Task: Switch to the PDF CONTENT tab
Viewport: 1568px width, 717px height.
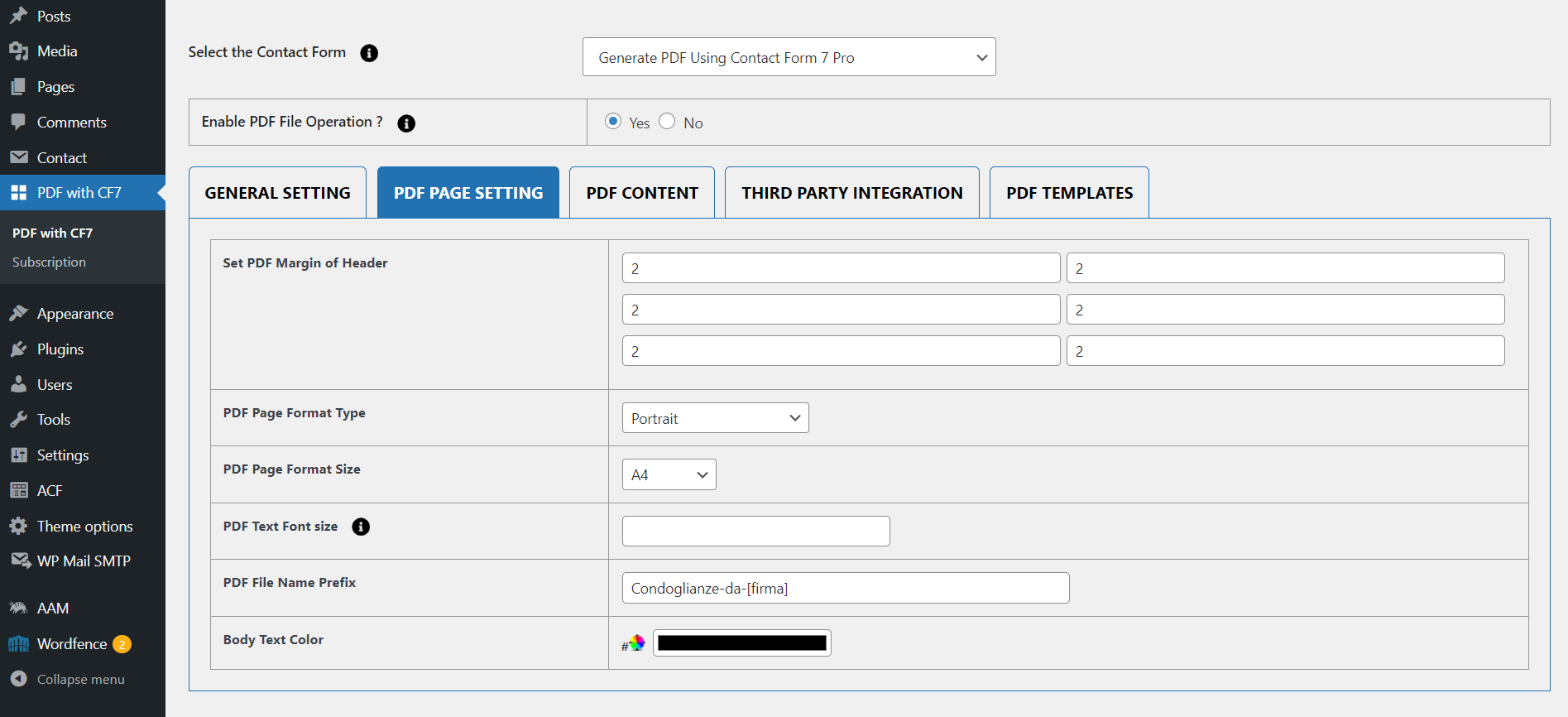Action: pos(642,193)
